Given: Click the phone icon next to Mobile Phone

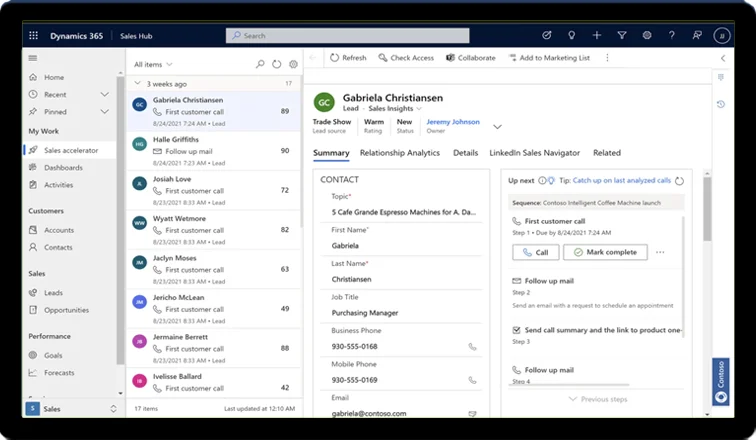Looking at the screenshot, I should click(x=472, y=380).
